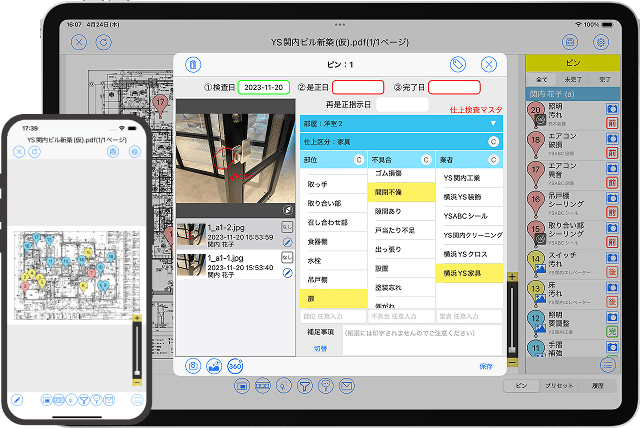The height and width of the screenshot is (428, 640).
Task: Show the 未完了 pins tab
Action: [573, 77]
